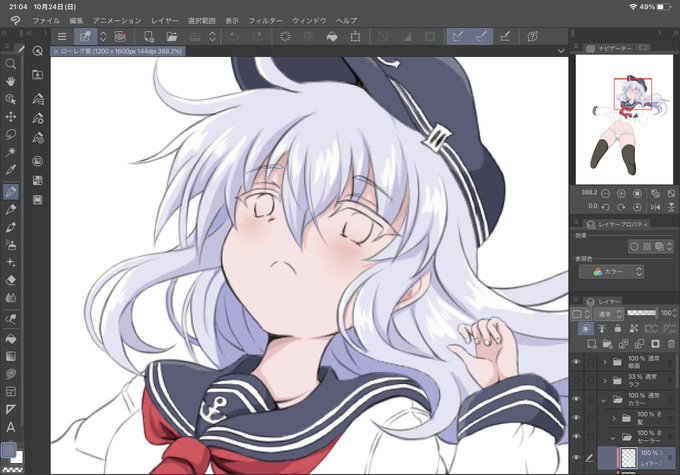This screenshot has height=475, width=680.
Task: Toggle Set as Reference Layer lighthouse icon
Action: [602, 329]
